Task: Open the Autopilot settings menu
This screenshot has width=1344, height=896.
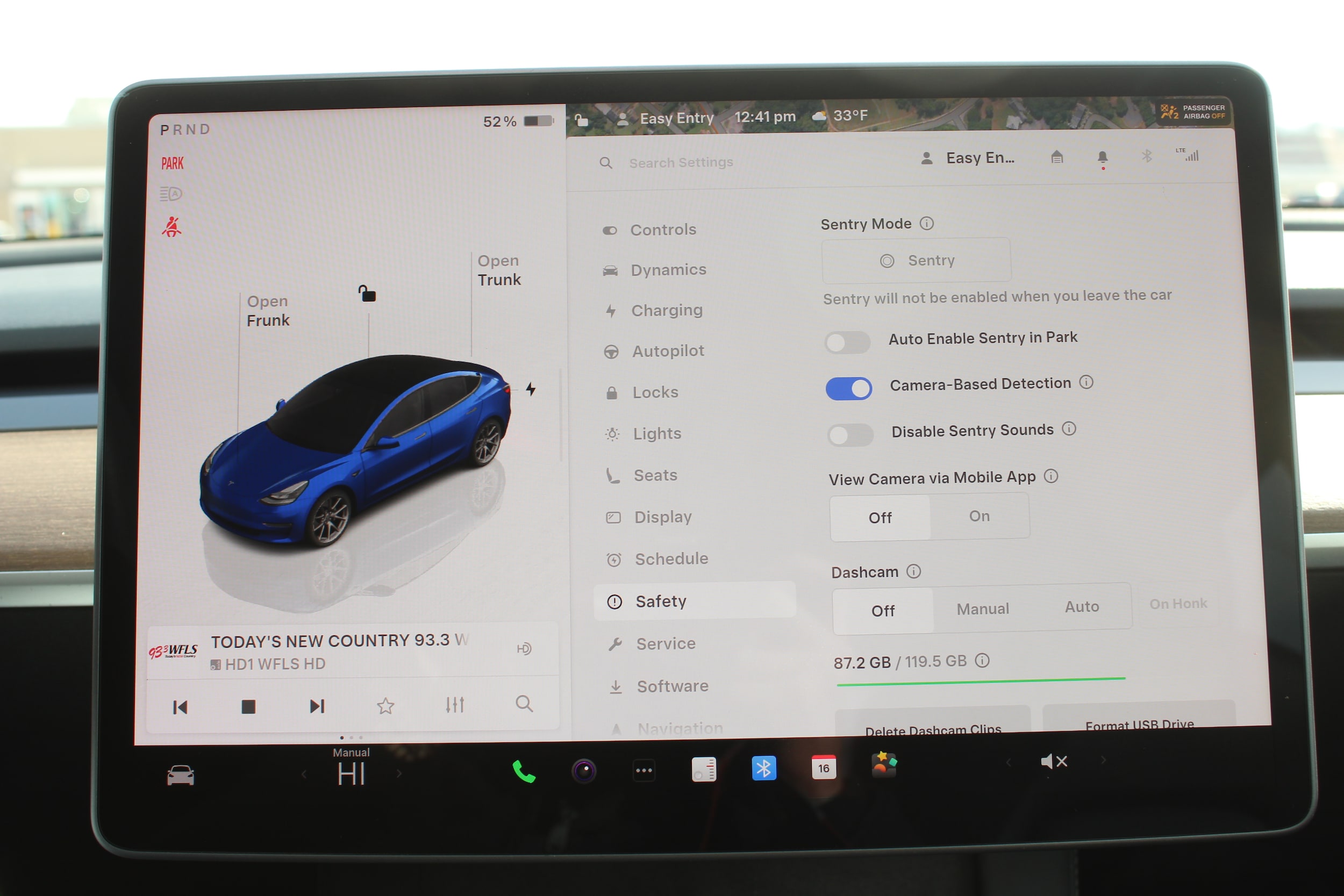Action: pyautogui.click(x=667, y=351)
